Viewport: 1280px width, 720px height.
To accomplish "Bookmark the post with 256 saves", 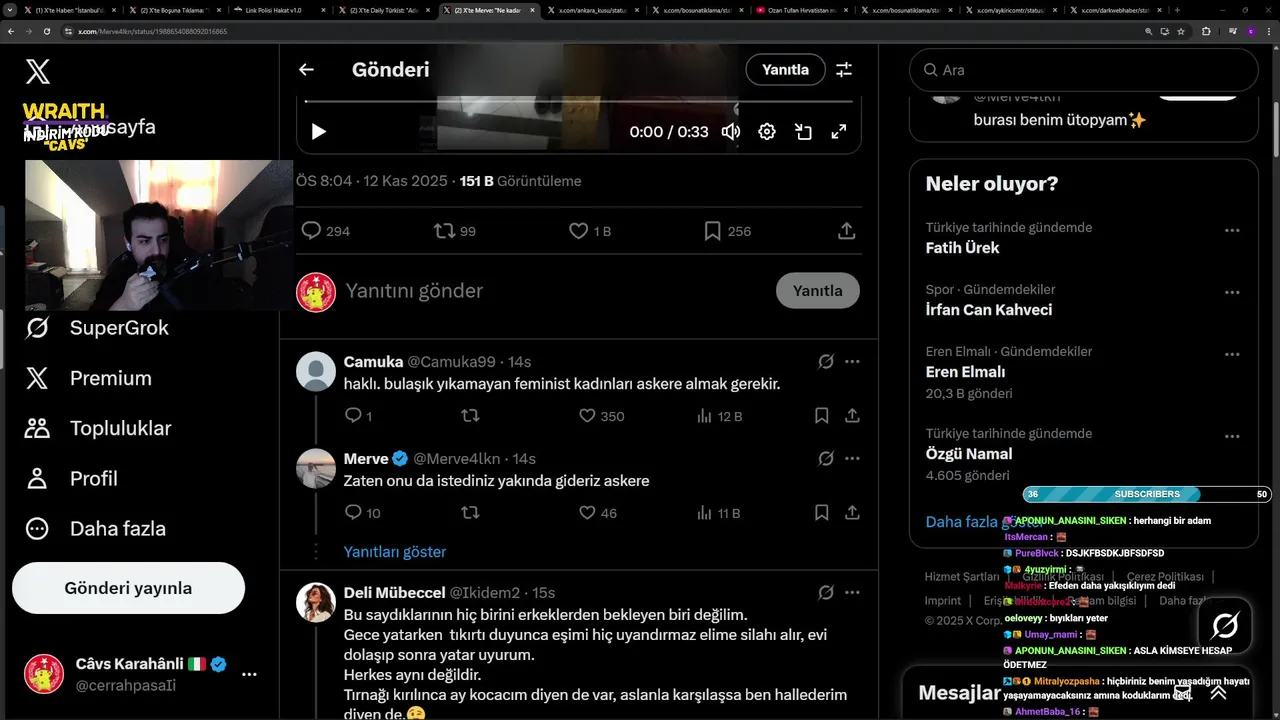I will (x=727, y=231).
